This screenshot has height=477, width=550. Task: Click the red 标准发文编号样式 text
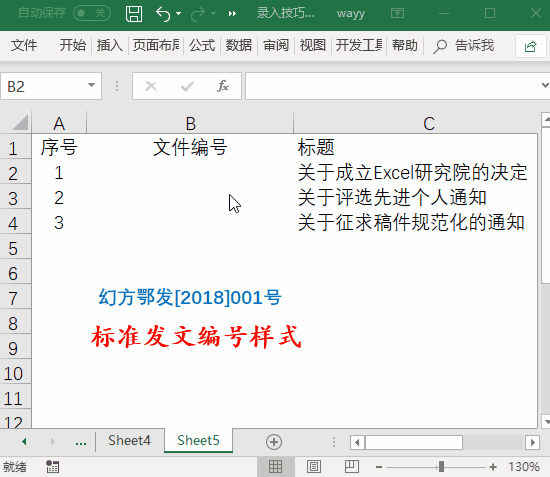[x=196, y=337]
